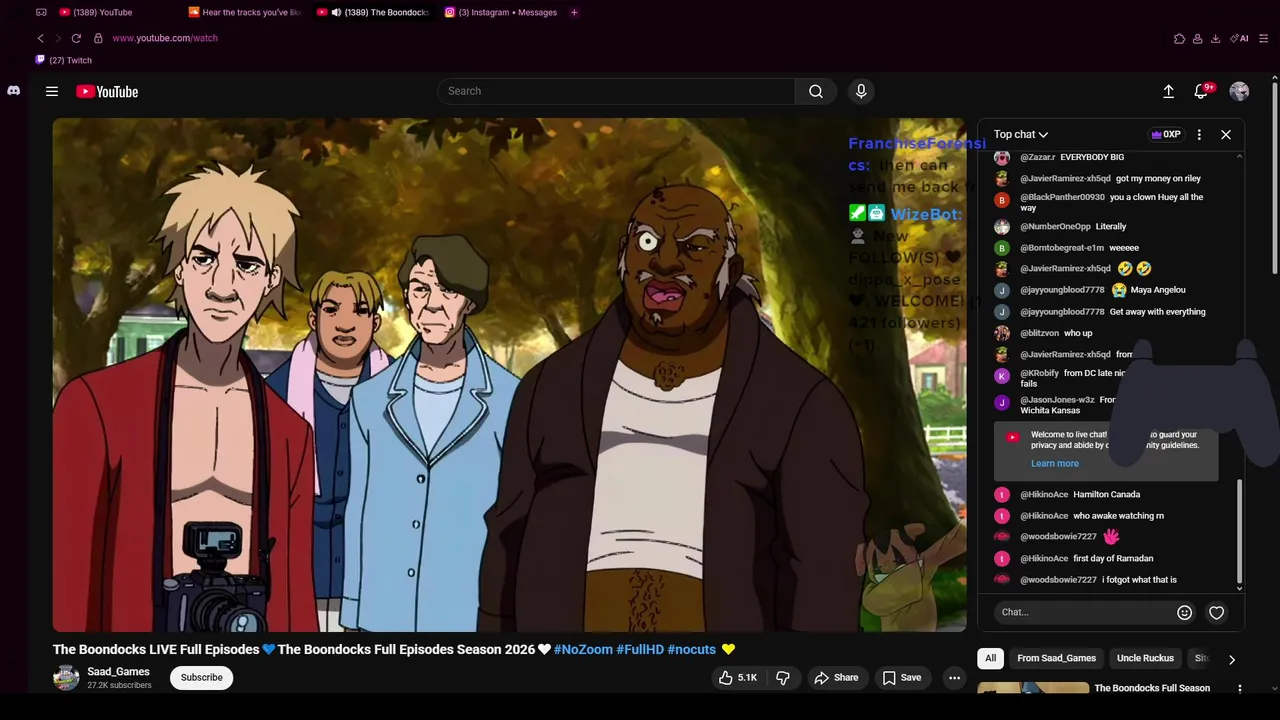Open the 0XP channel points badge

pos(1166,134)
